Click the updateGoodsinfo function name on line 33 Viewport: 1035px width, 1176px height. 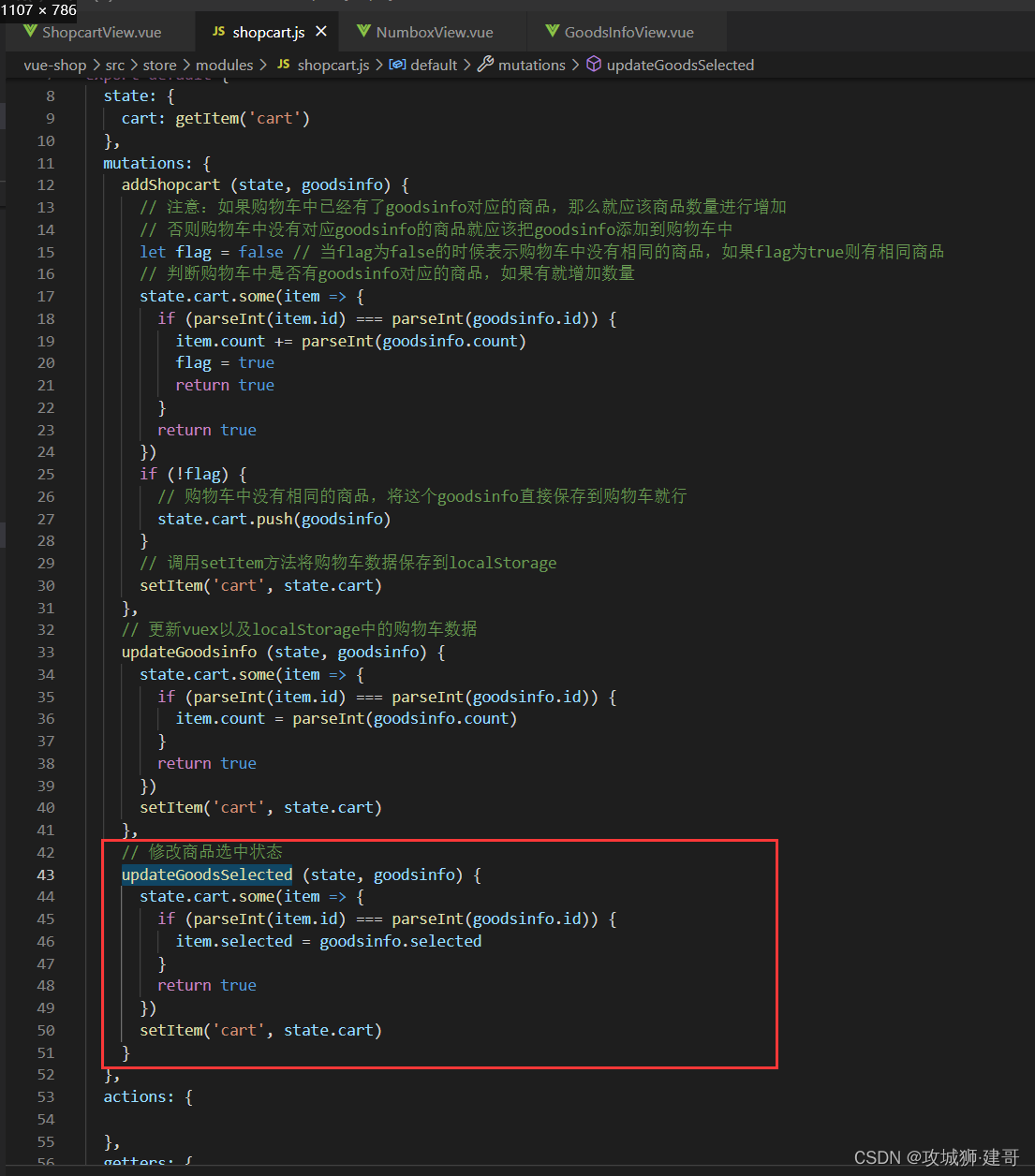tap(189, 652)
